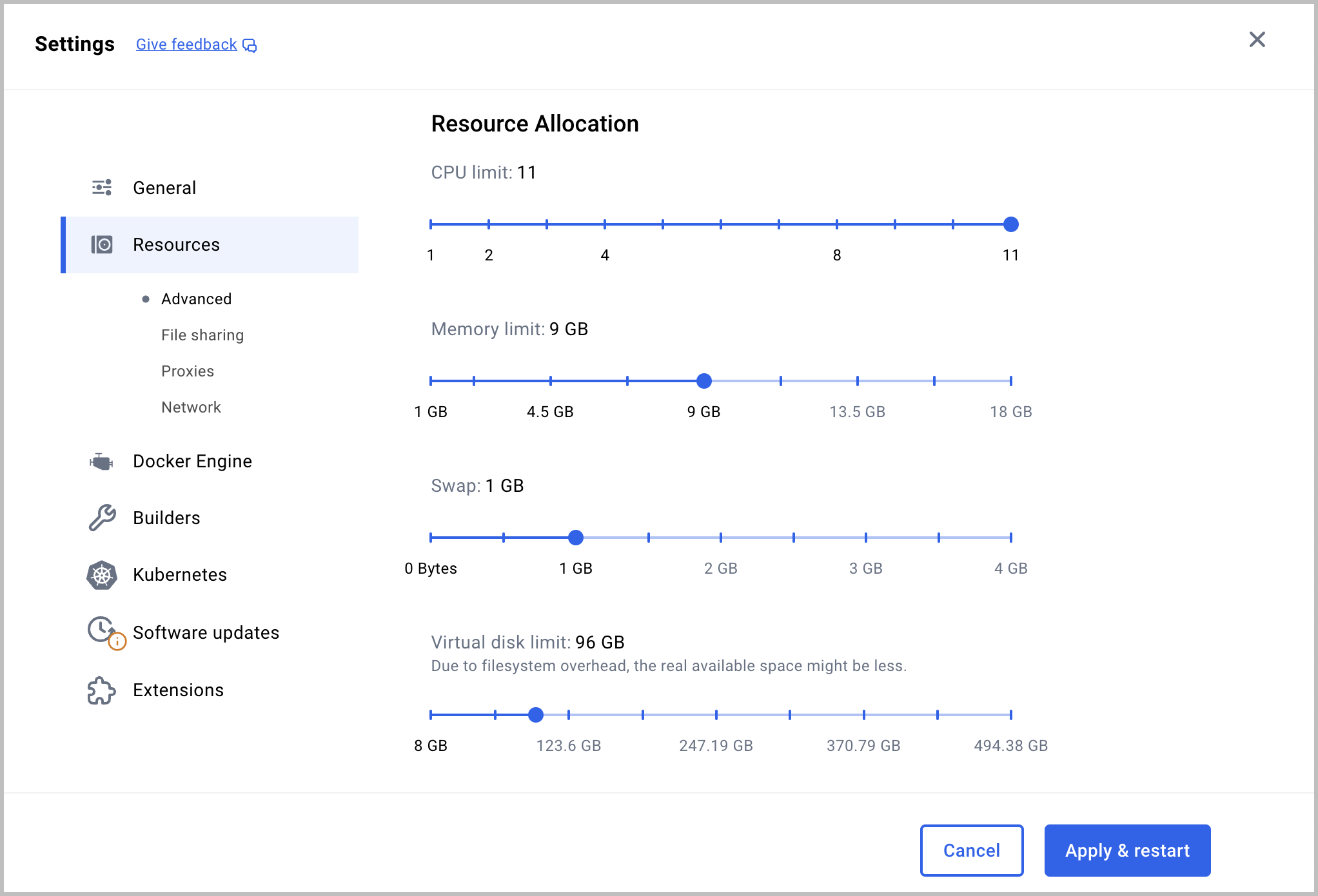Expand the Advanced settings section

tap(197, 298)
